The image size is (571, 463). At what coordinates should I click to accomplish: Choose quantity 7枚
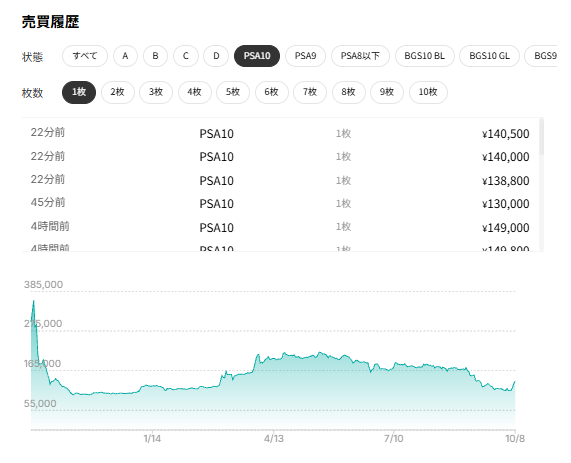310,92
